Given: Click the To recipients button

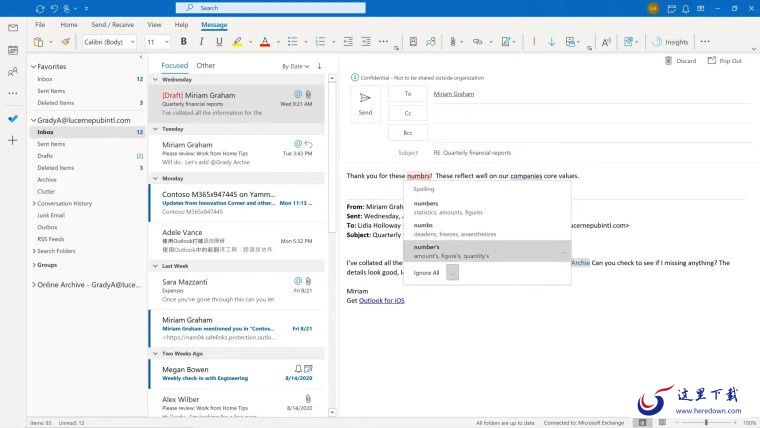Looking at the screenshot, I should pyautogui.click(x=408, y=94).
